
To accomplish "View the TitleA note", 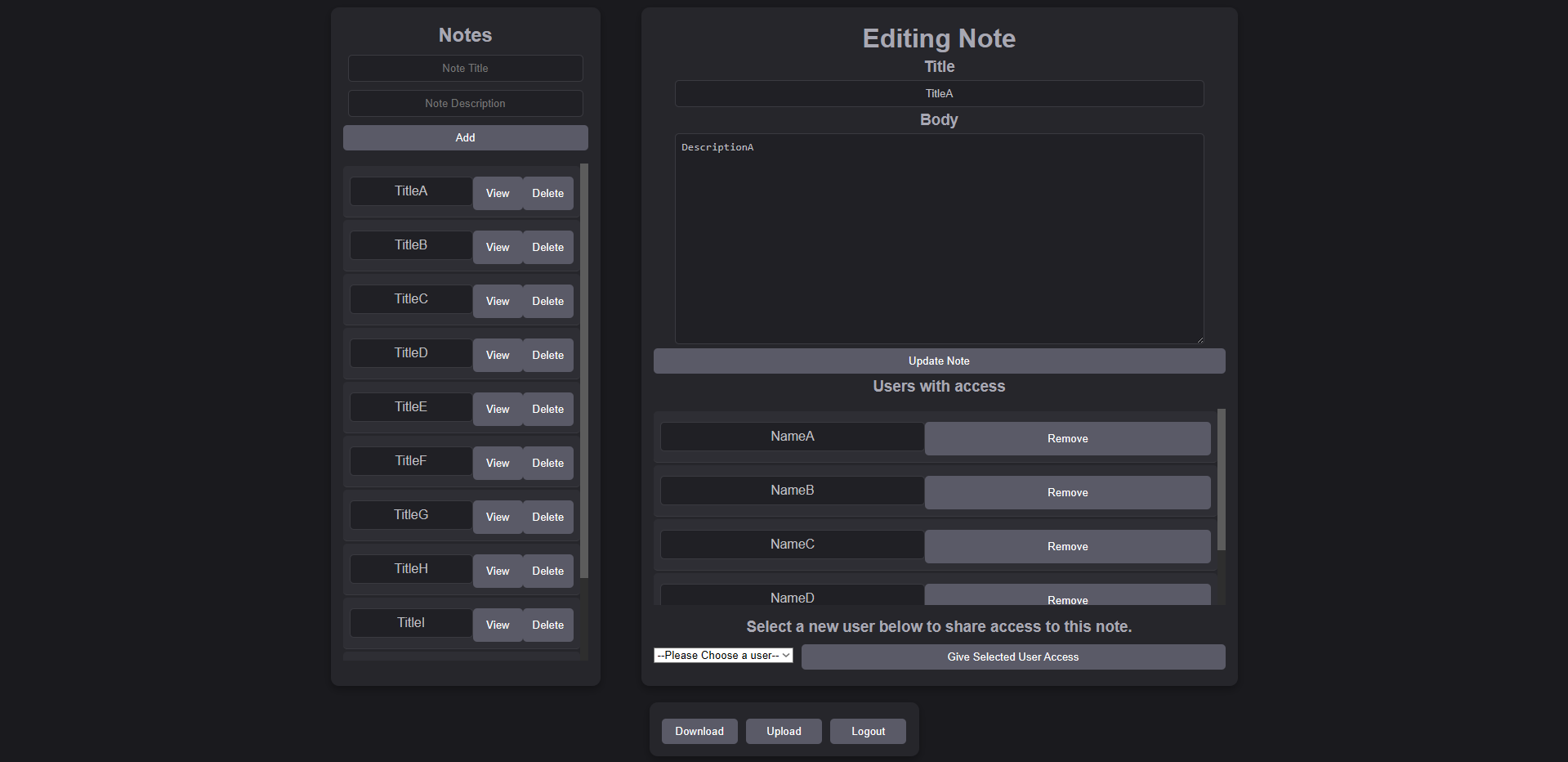I will coord(498,193).
